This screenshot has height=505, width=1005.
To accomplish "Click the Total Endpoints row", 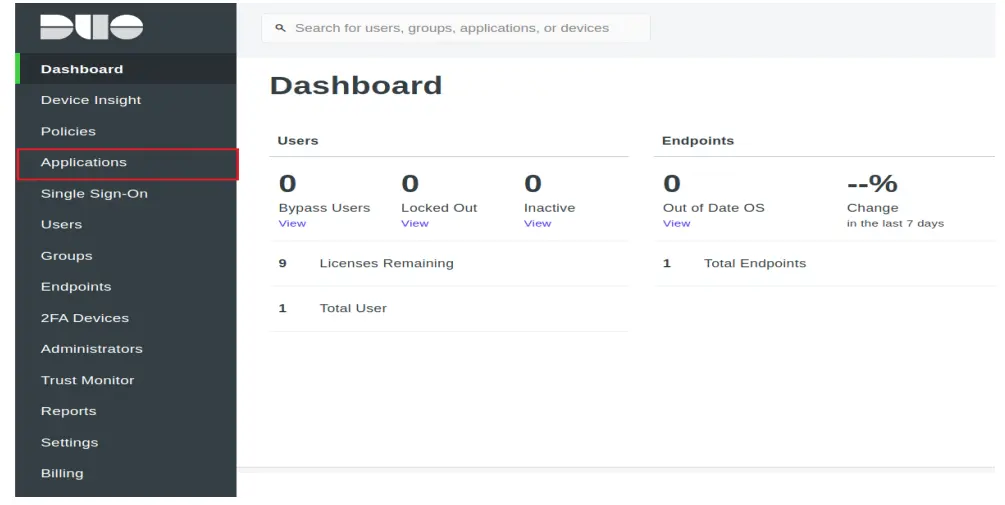I will 824,263.
